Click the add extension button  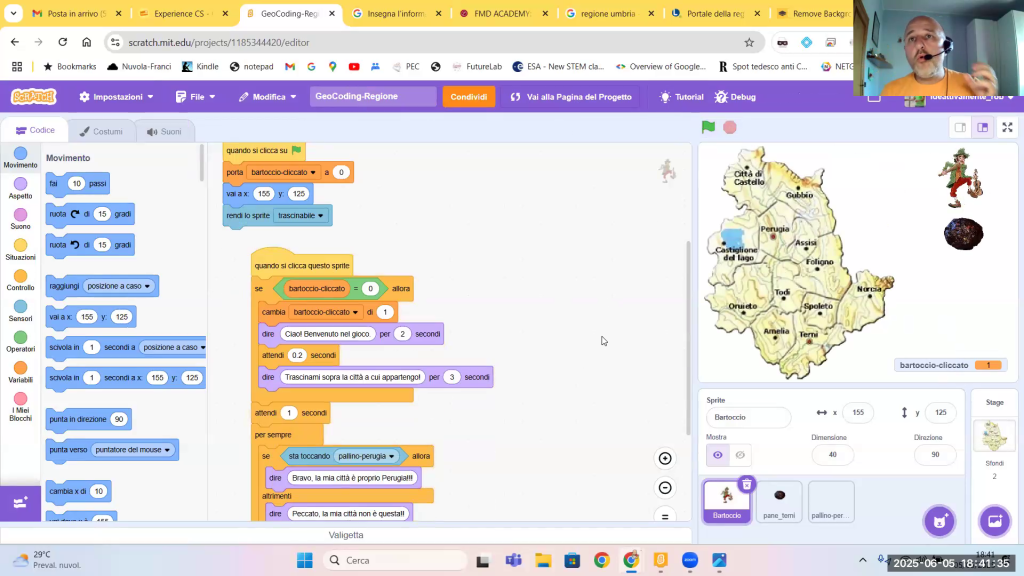point(20,503)
